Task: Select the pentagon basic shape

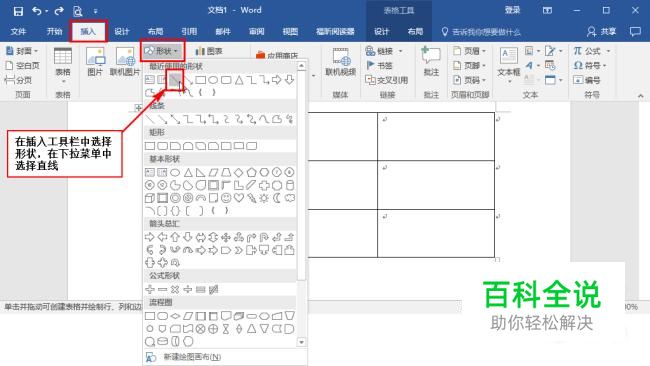Action: coord(251,172)
